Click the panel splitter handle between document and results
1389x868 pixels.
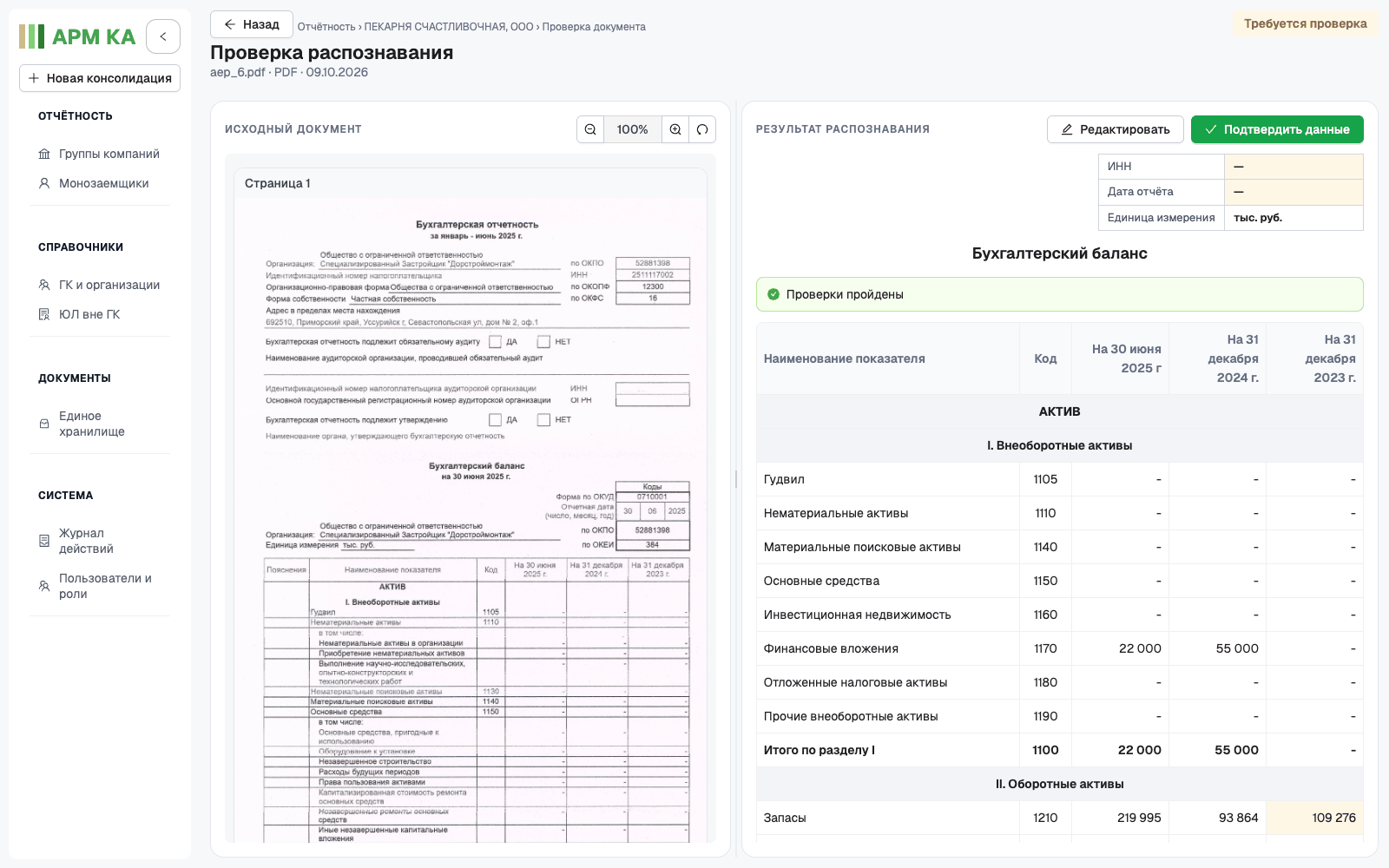point(736,479)
